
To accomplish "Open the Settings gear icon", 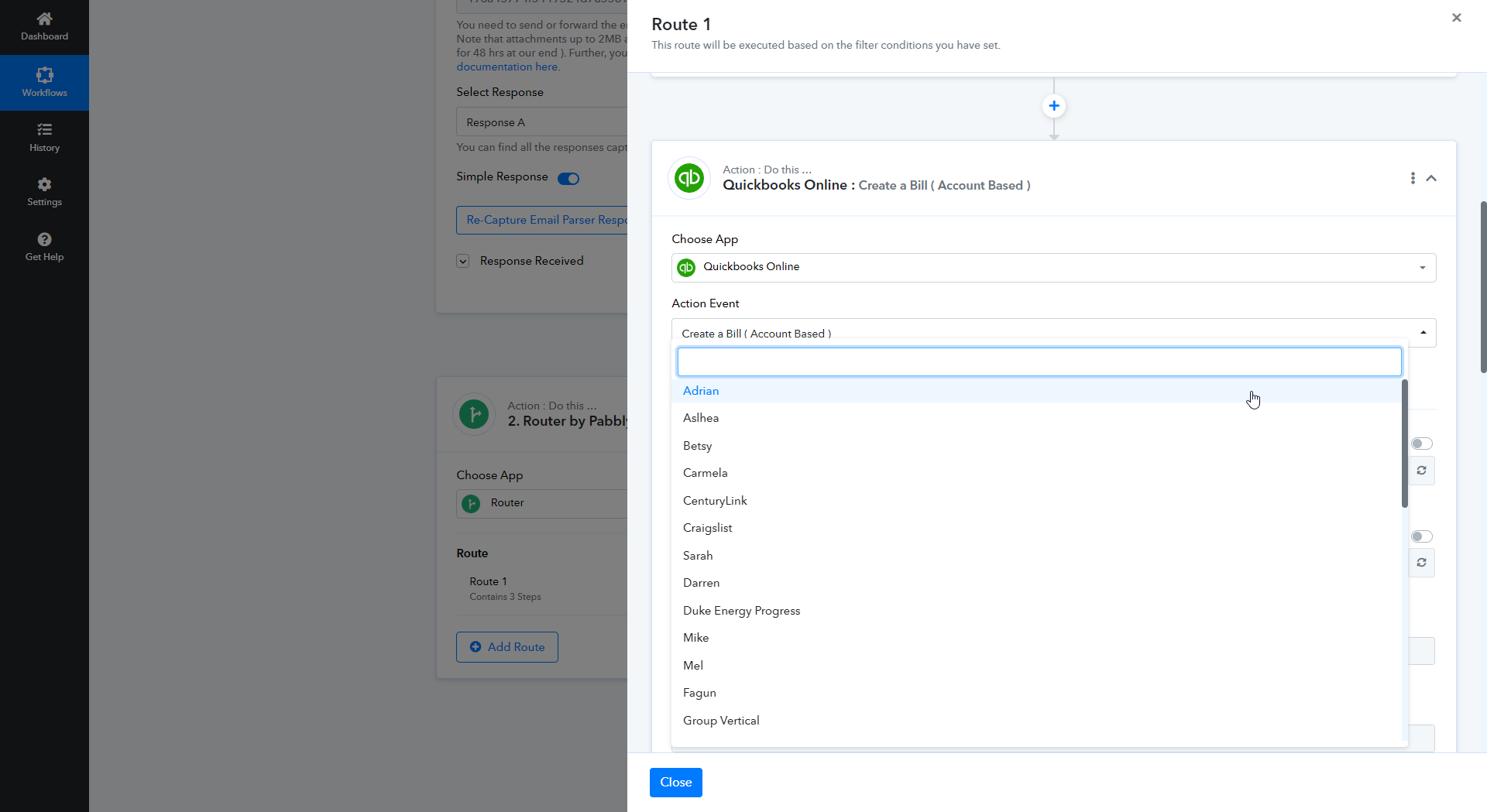I will pos(44,184).
